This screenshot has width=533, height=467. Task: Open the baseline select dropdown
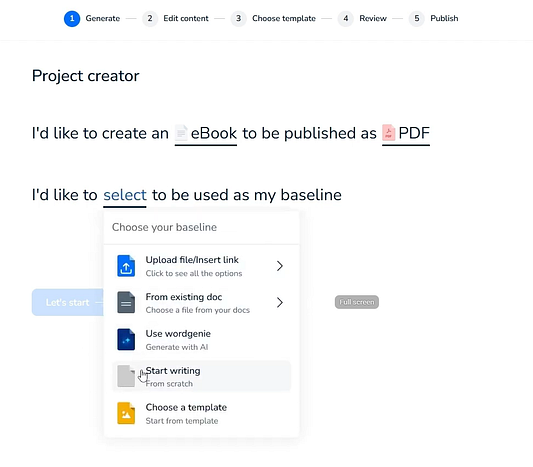coord(125,196)
